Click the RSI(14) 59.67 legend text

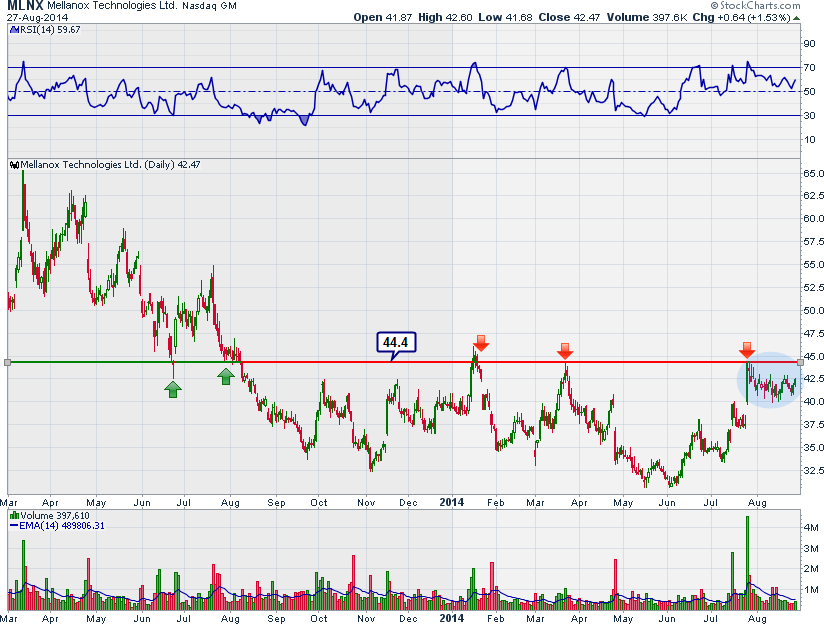pos(50,30)
